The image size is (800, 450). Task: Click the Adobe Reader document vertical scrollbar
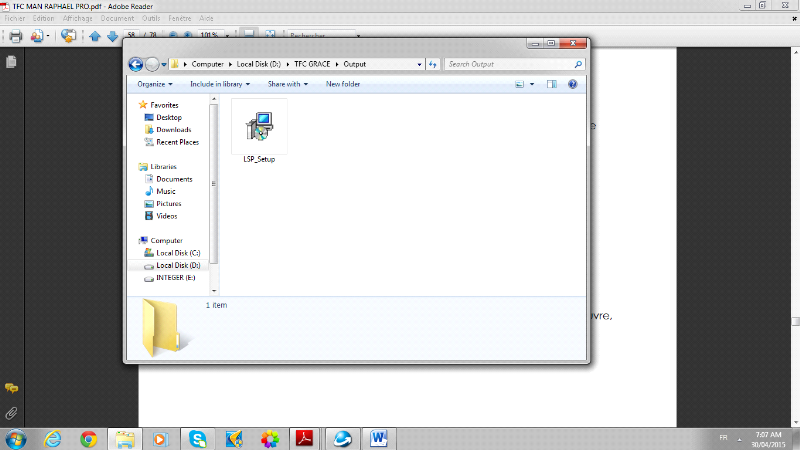[795, 237]
